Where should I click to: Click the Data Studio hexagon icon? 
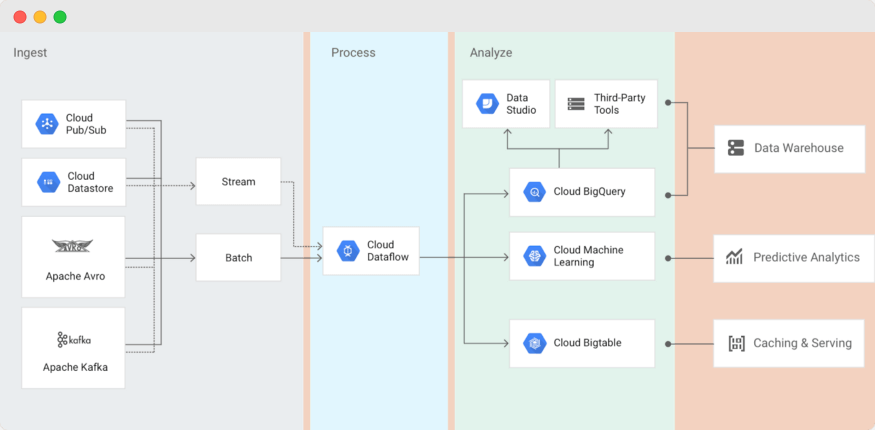tap(487, 104)
